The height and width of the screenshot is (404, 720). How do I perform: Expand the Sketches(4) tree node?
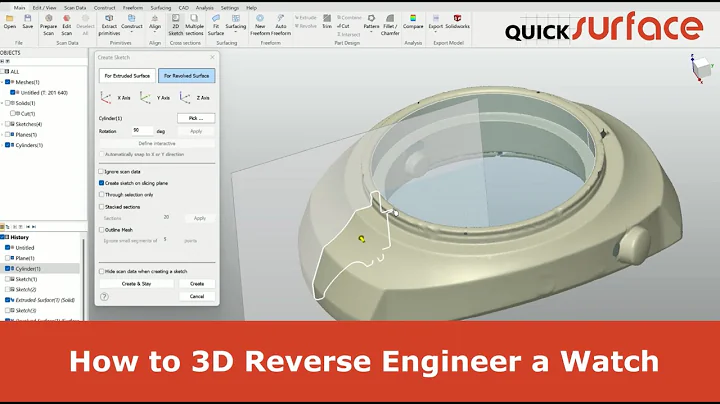coord(2,124)
